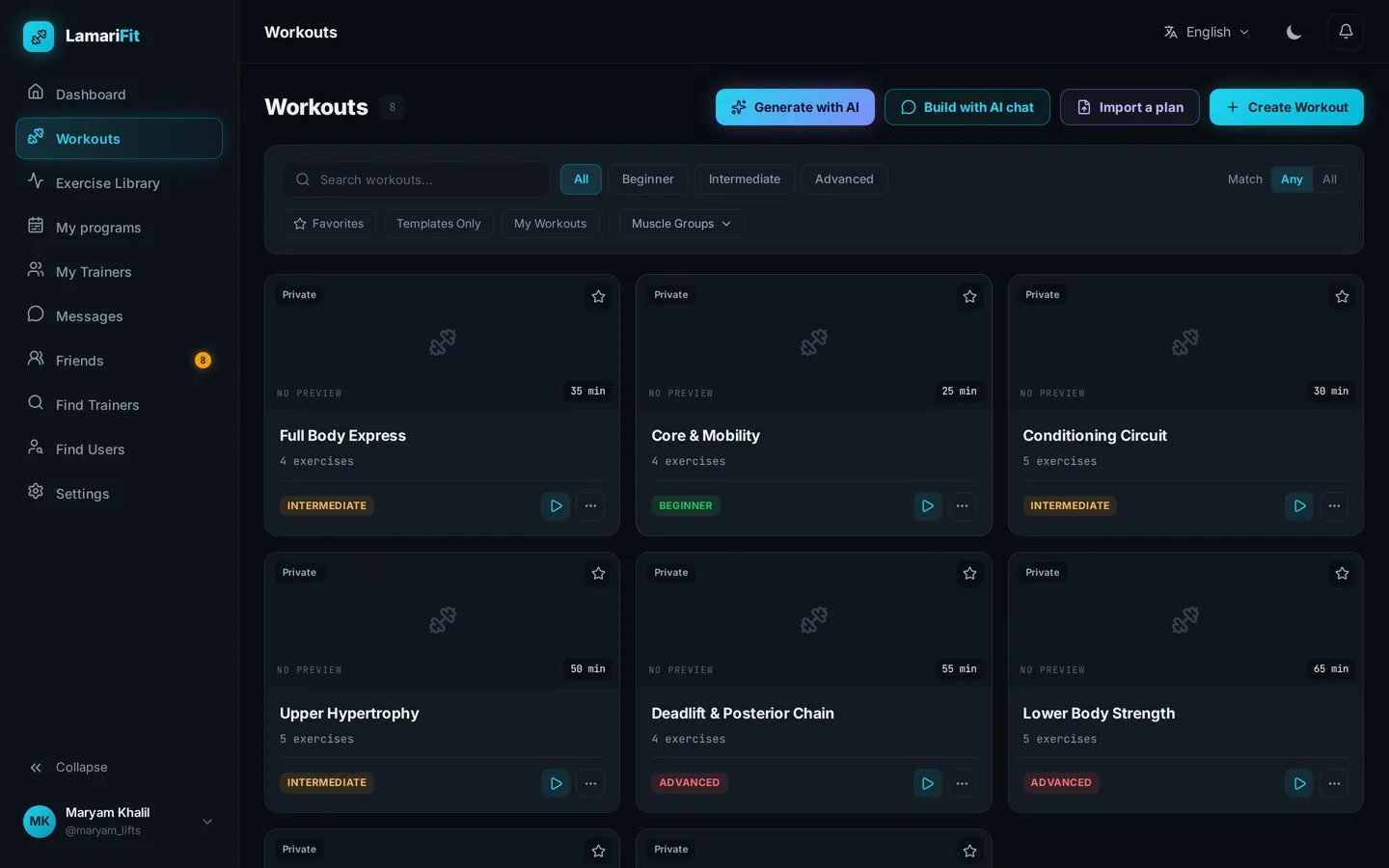Viewport: 1389px width, 868px height.
Task: Open Find Trainers page
Action: point(120,405)
